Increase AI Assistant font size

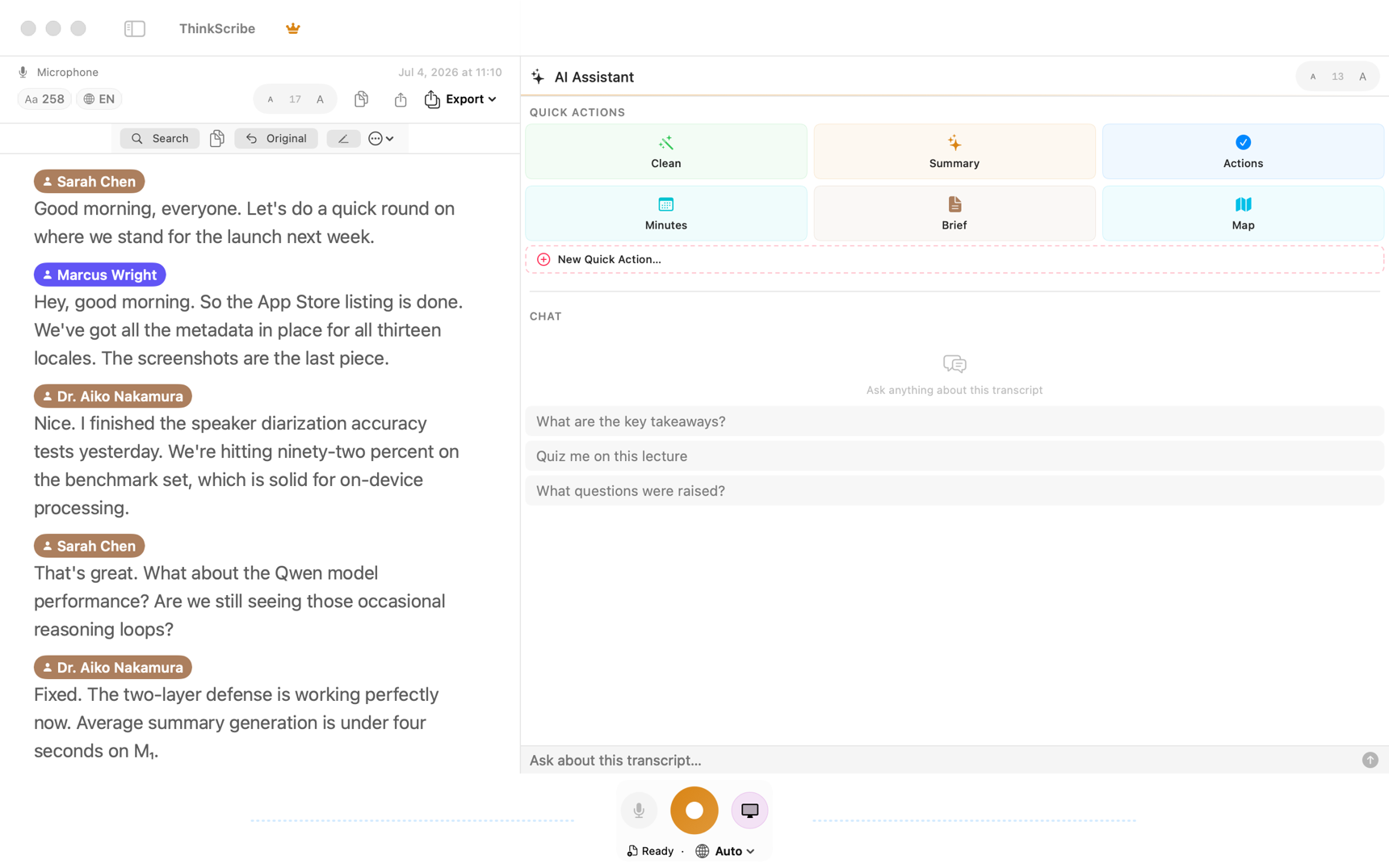click(x=1363, y=78)
